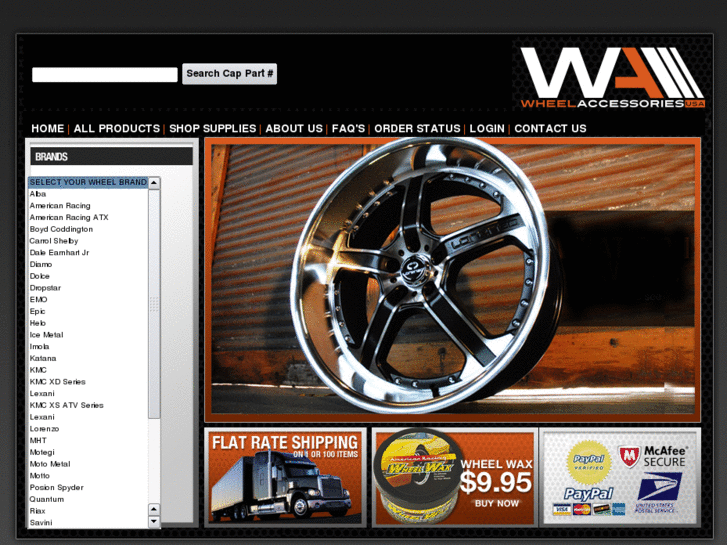
Task: Select Motegi brand
Action: (88, 452)
